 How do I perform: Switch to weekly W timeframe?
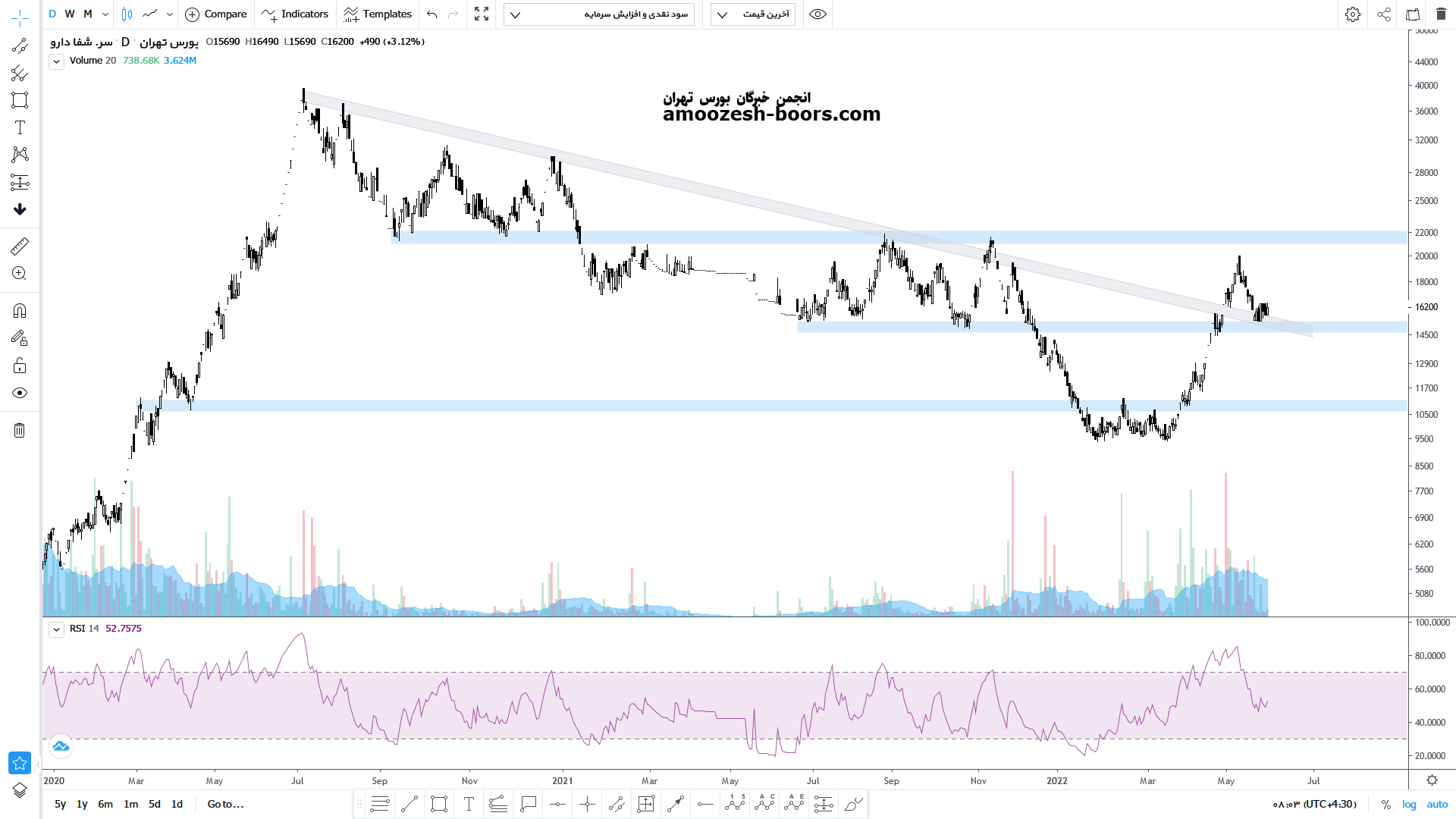(x=70, y=14)
